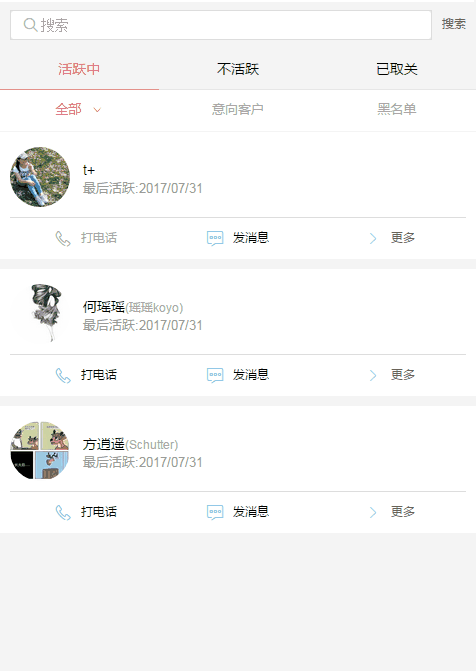Expand 更多 chevron for 何瑶瑶
The width and height of the screenshot is (476, 671).
click(x=373, y=375)
